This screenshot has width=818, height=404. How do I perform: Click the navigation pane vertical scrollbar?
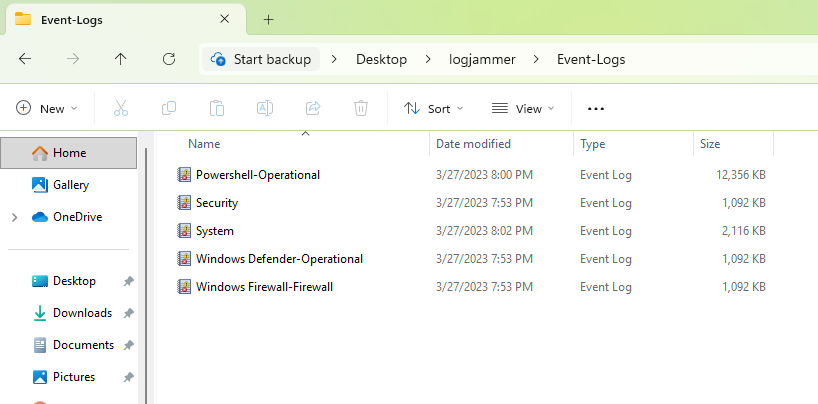click(146, 277)
